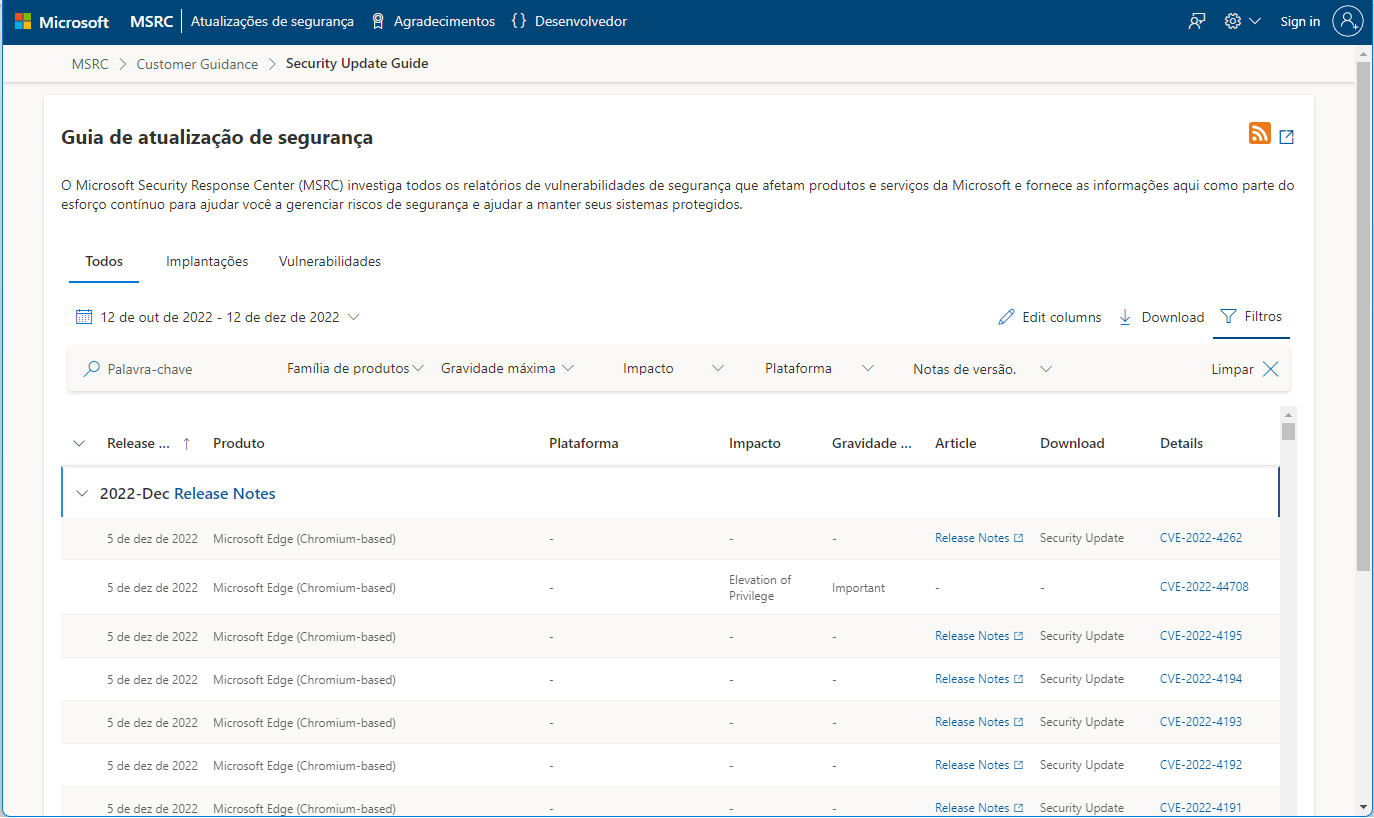
Task: Click the Download arrow icon
Action: pos(1125,317)
